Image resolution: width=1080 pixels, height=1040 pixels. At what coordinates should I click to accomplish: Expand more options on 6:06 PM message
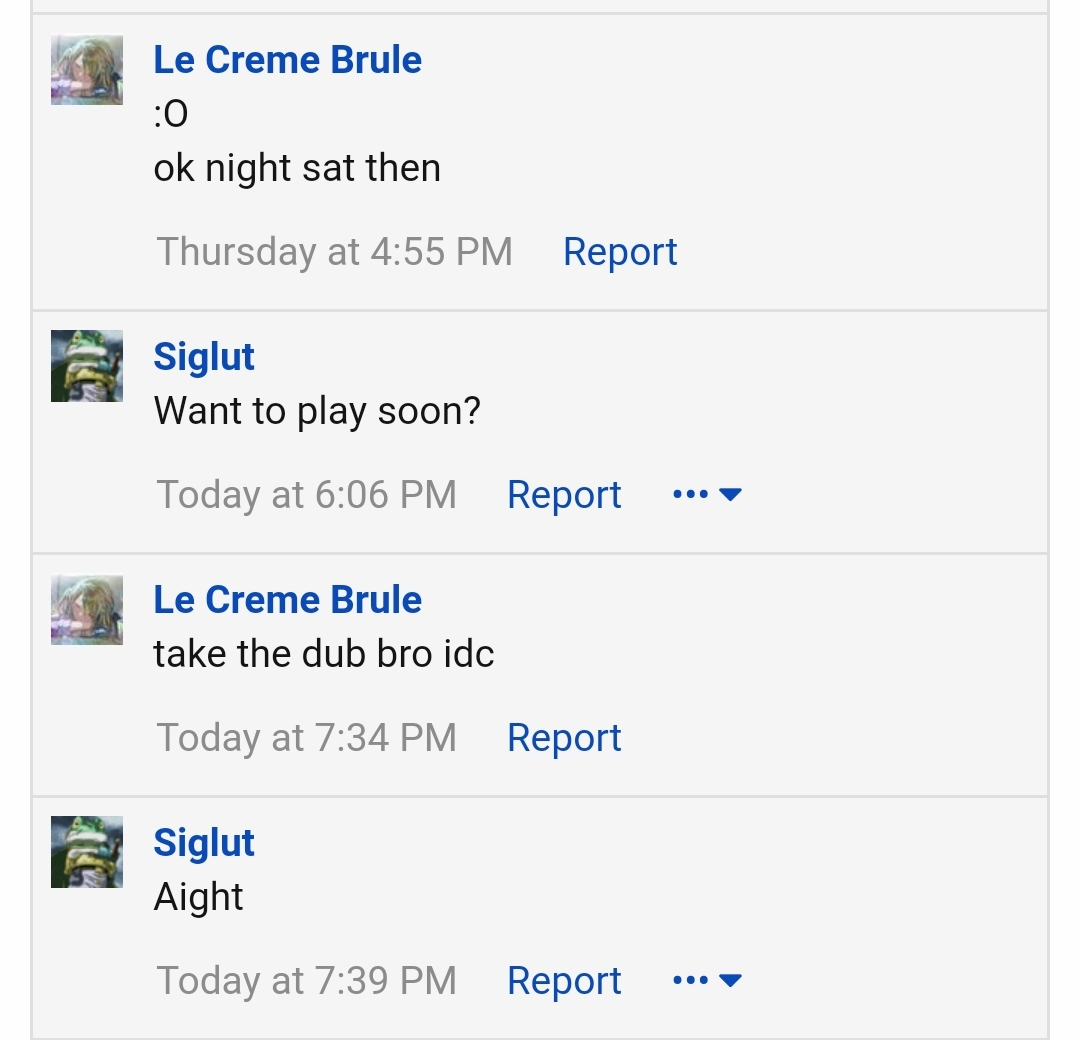pyautogui.click(x=707, y=495)
